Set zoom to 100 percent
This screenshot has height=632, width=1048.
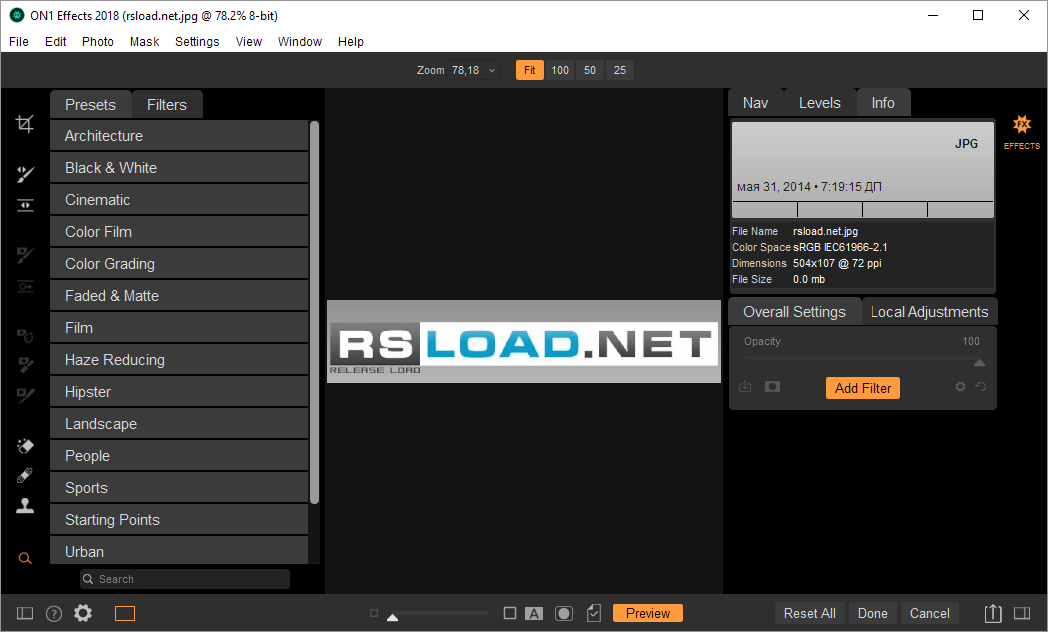560,70
